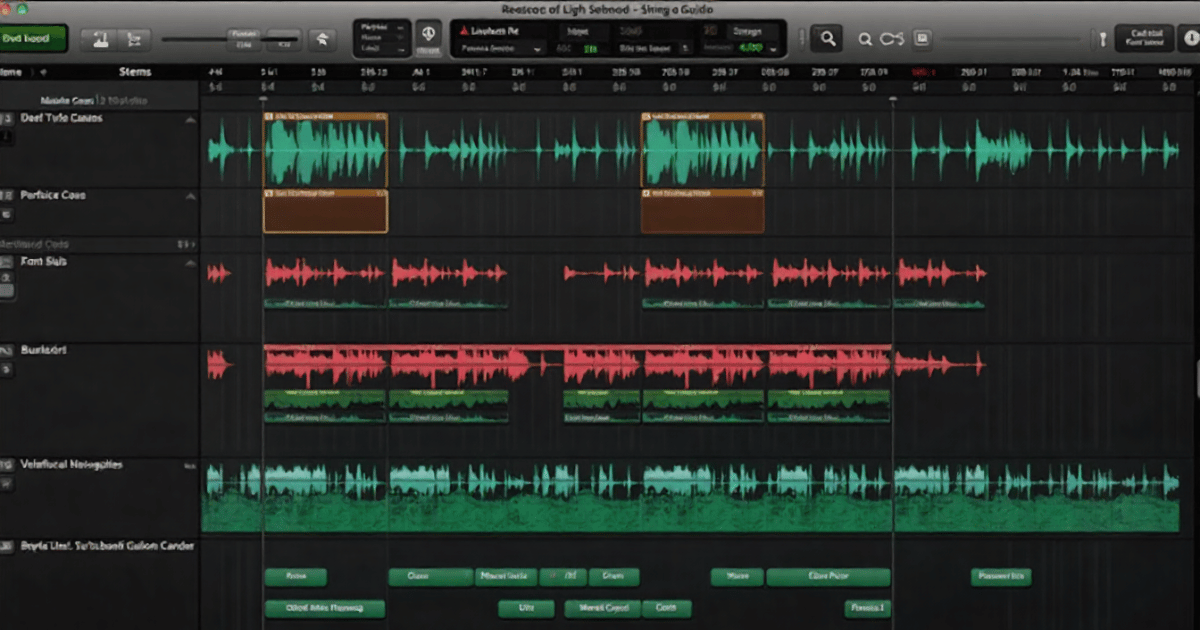Click the playhead marker on the timeline ruler
The width and height of the screenshot is (1200, 630).
[891, 99]
